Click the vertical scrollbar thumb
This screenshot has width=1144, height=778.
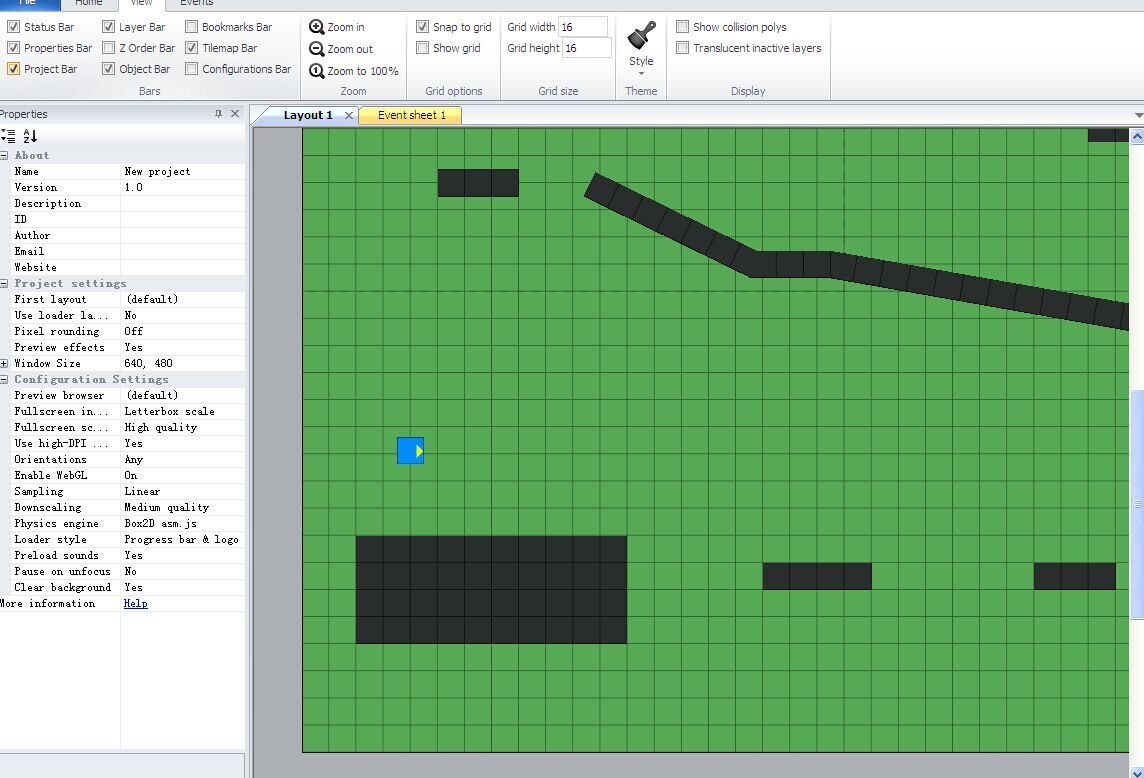tap(1137, 504)
